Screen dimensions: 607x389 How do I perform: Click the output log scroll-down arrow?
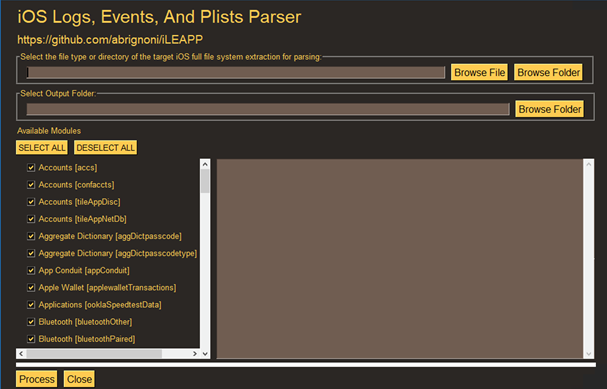point(589,353)
